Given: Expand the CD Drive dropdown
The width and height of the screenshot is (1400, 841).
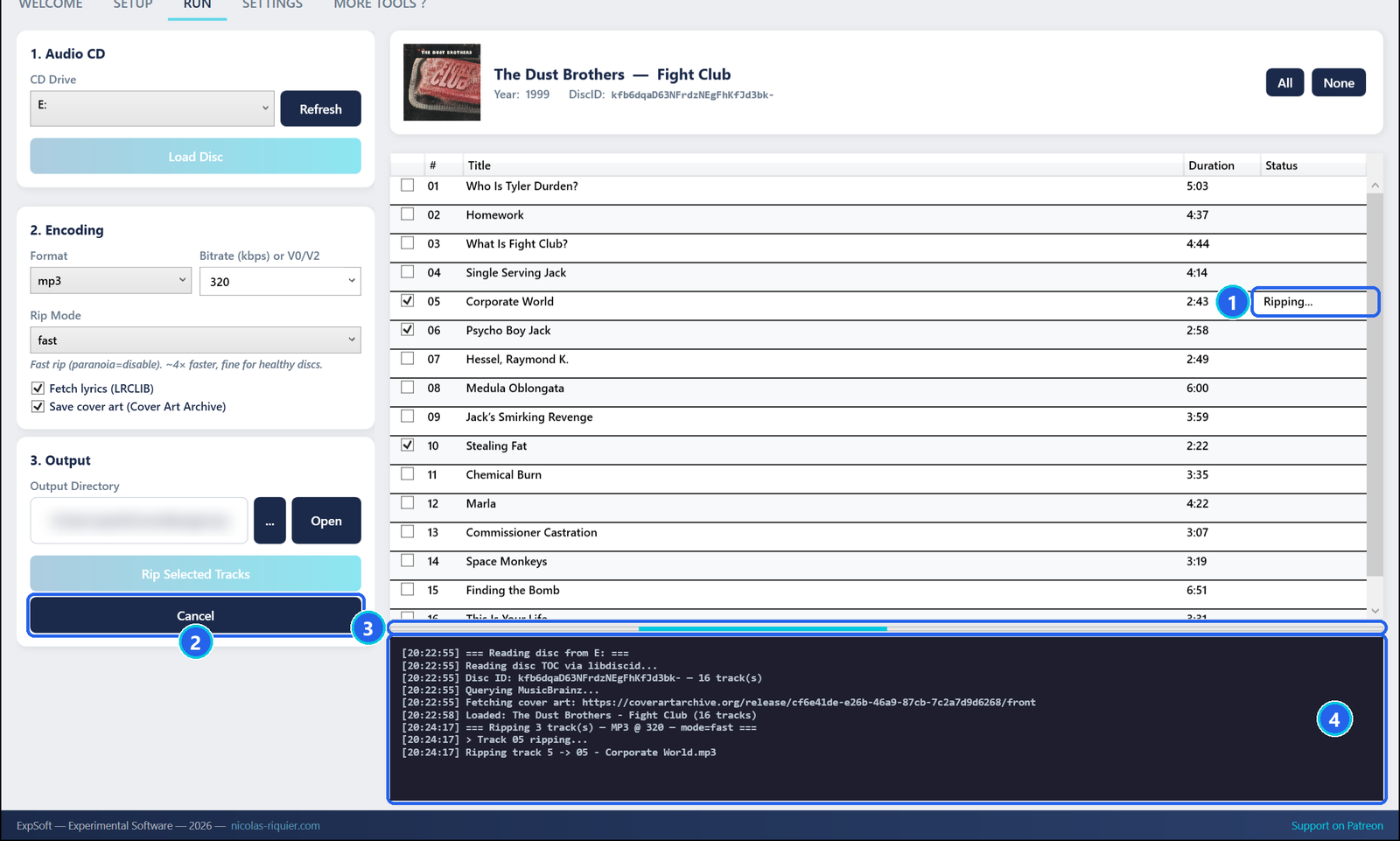Looking at the screenshot, I should click(x=152, y=109).
